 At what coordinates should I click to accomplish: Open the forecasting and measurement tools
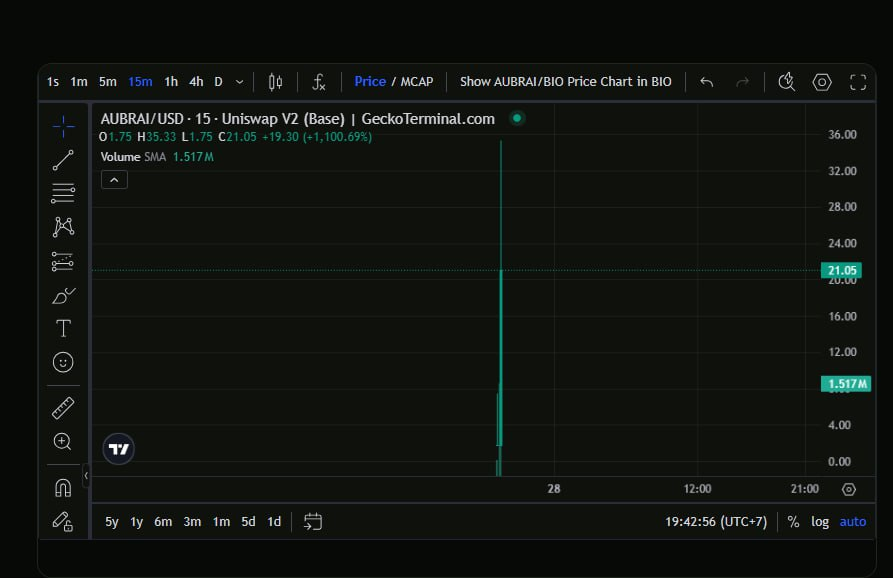point(63,261)
